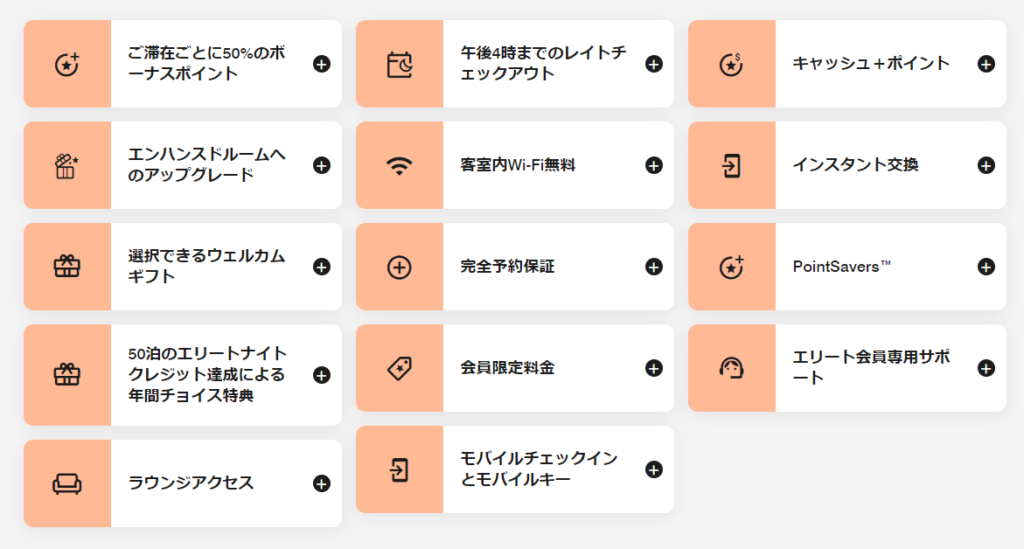Expand the エリート会員専用サポート card
The image size is (1024, 549).
coord(985,368)
